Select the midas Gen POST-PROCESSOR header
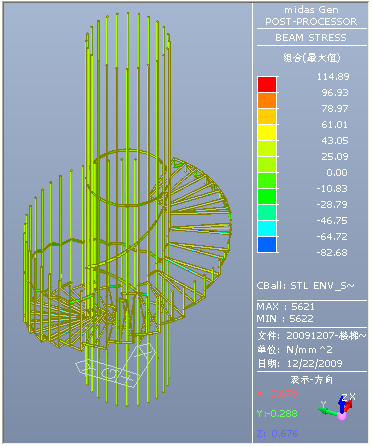 pos(311,16)
